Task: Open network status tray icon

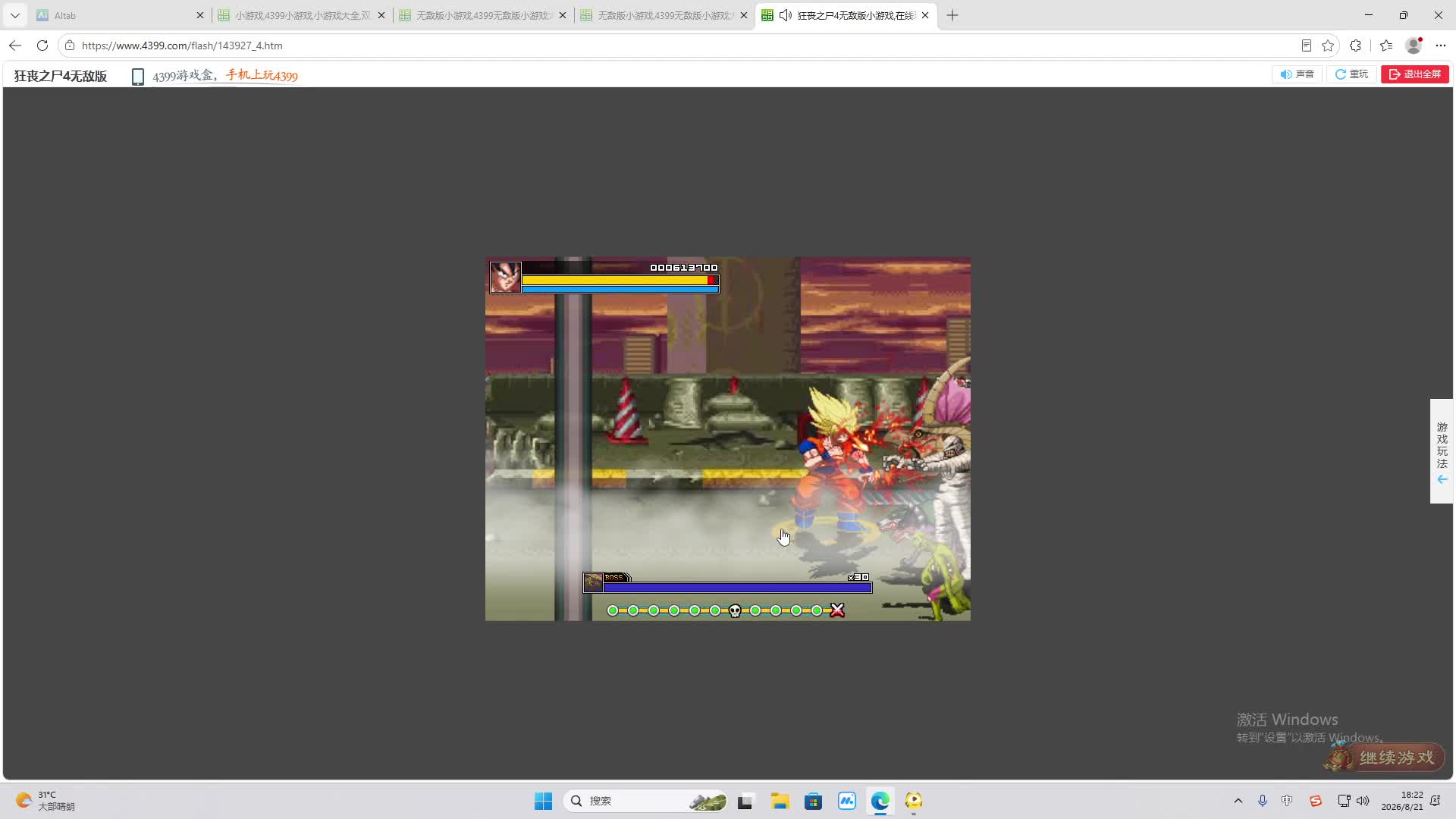Action: coord(1344,801)
